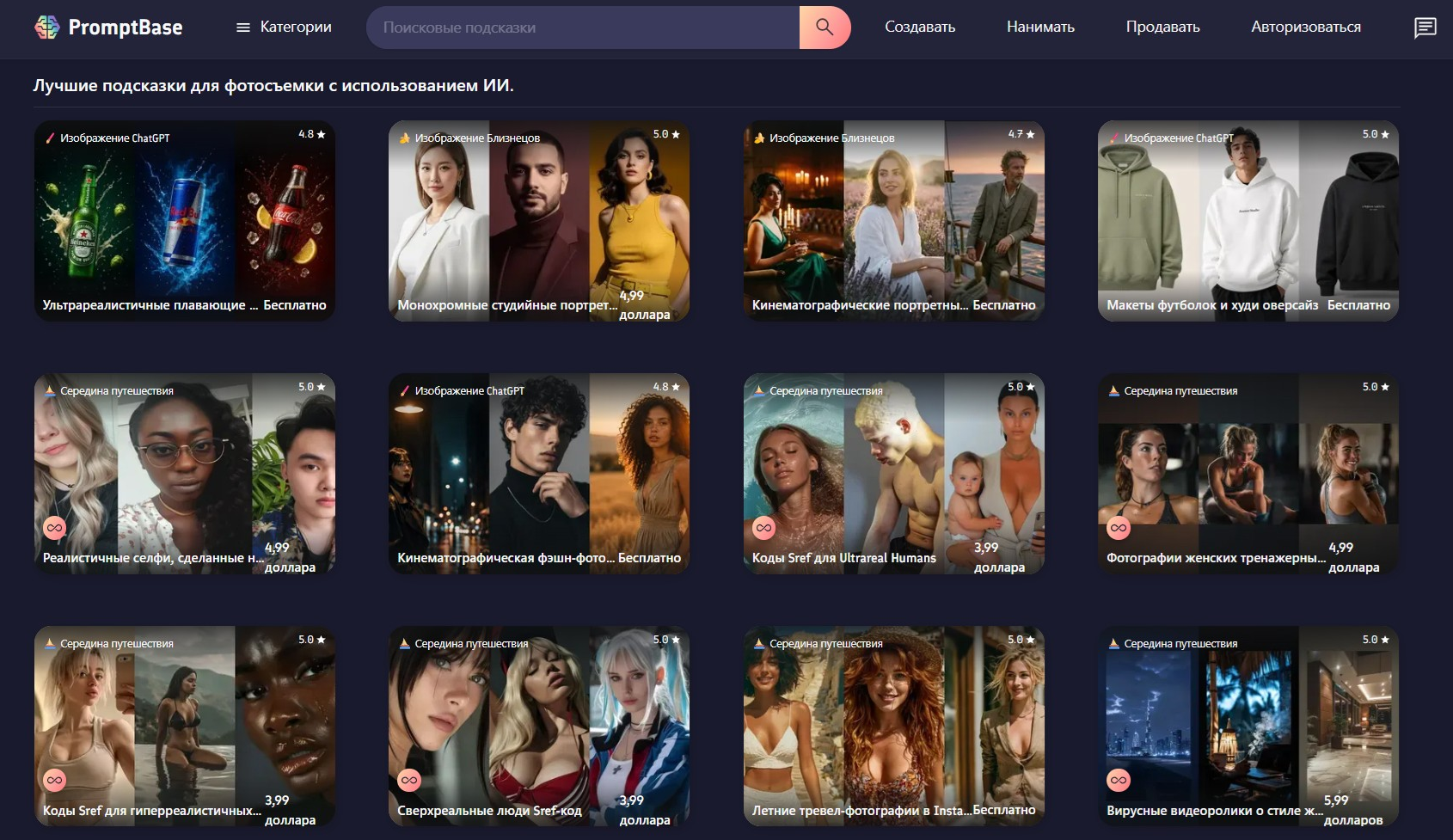Screen dimensions: 1453x840
Task: Click Midjourney model icon on Вирусные видеоролики card
Action: (x=1114, y=643)
